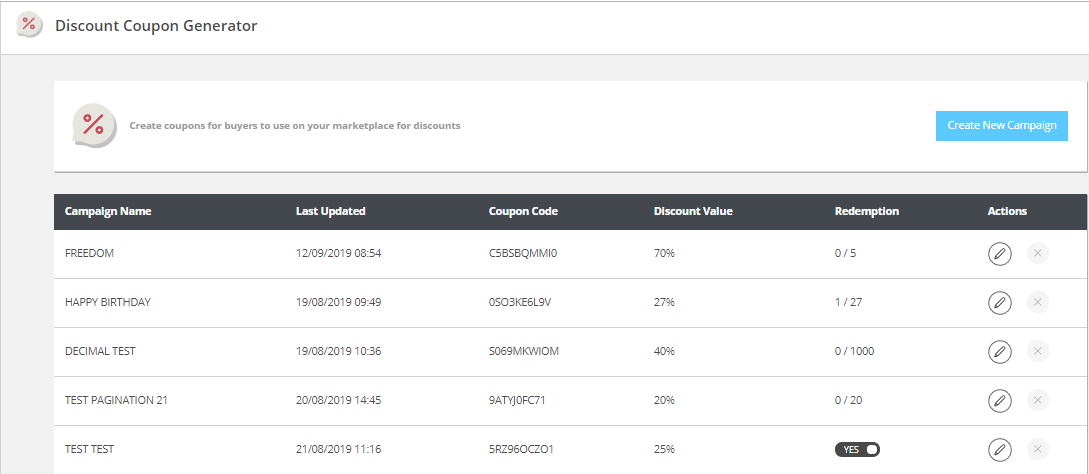Edit the HAPPY BIRTHDAY campaign pencil icon
This screenshot has height=474, width=1089.
(999, 302)
